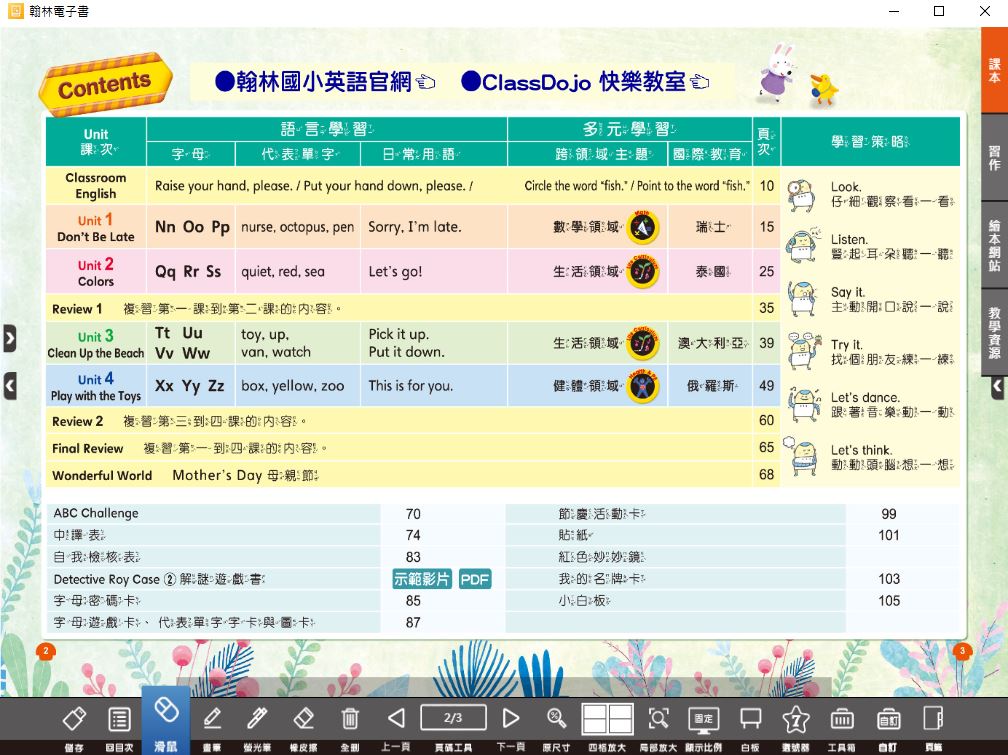Click the 2/3 page number box
The image size is (1008, 755).
[x=453, y=717]
